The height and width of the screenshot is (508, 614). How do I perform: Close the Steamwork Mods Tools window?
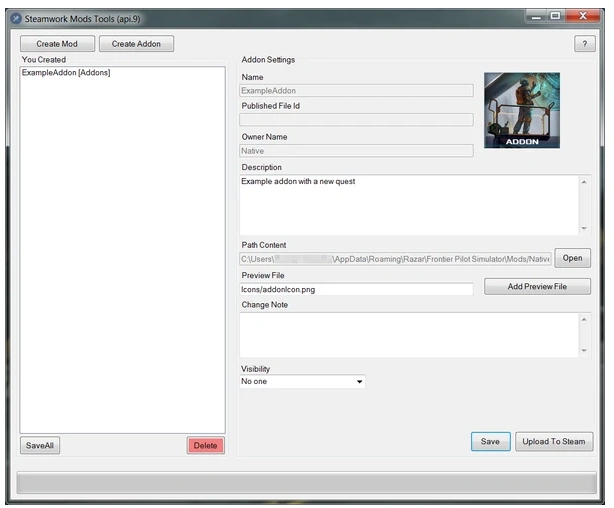(583, 16)
